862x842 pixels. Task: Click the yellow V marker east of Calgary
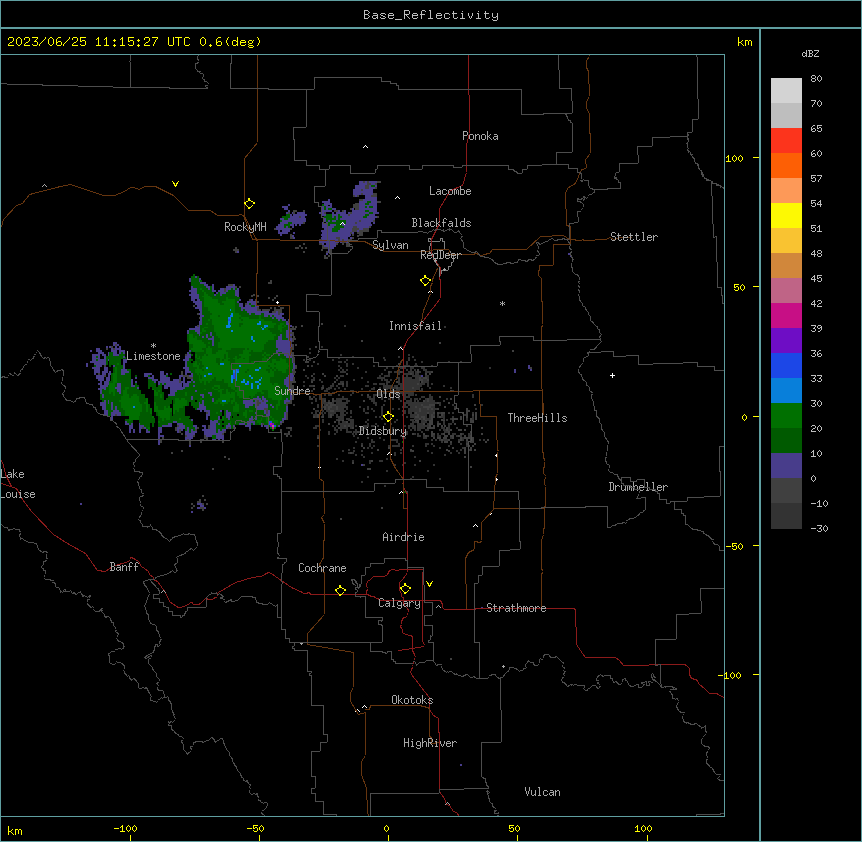coord(429,584)
